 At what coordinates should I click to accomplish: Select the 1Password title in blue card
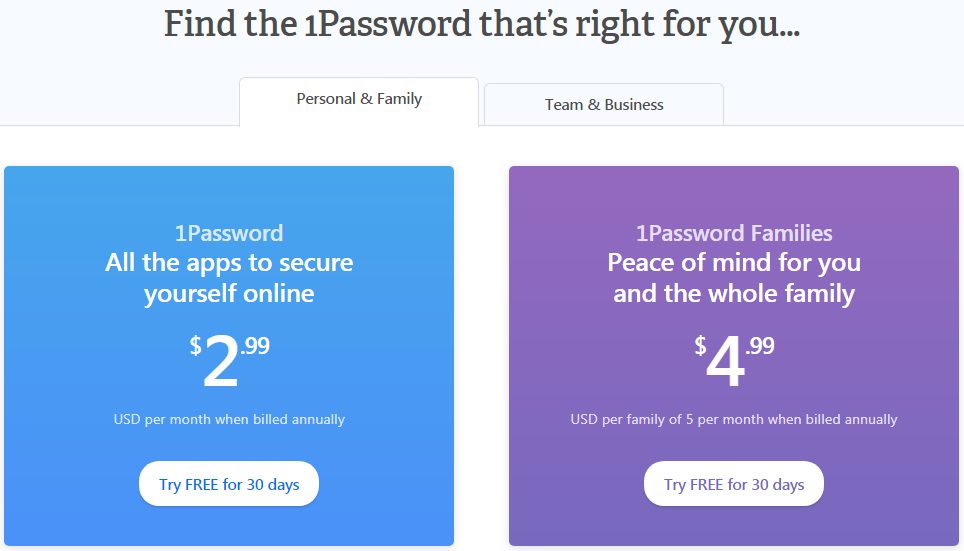coord(229,233)
